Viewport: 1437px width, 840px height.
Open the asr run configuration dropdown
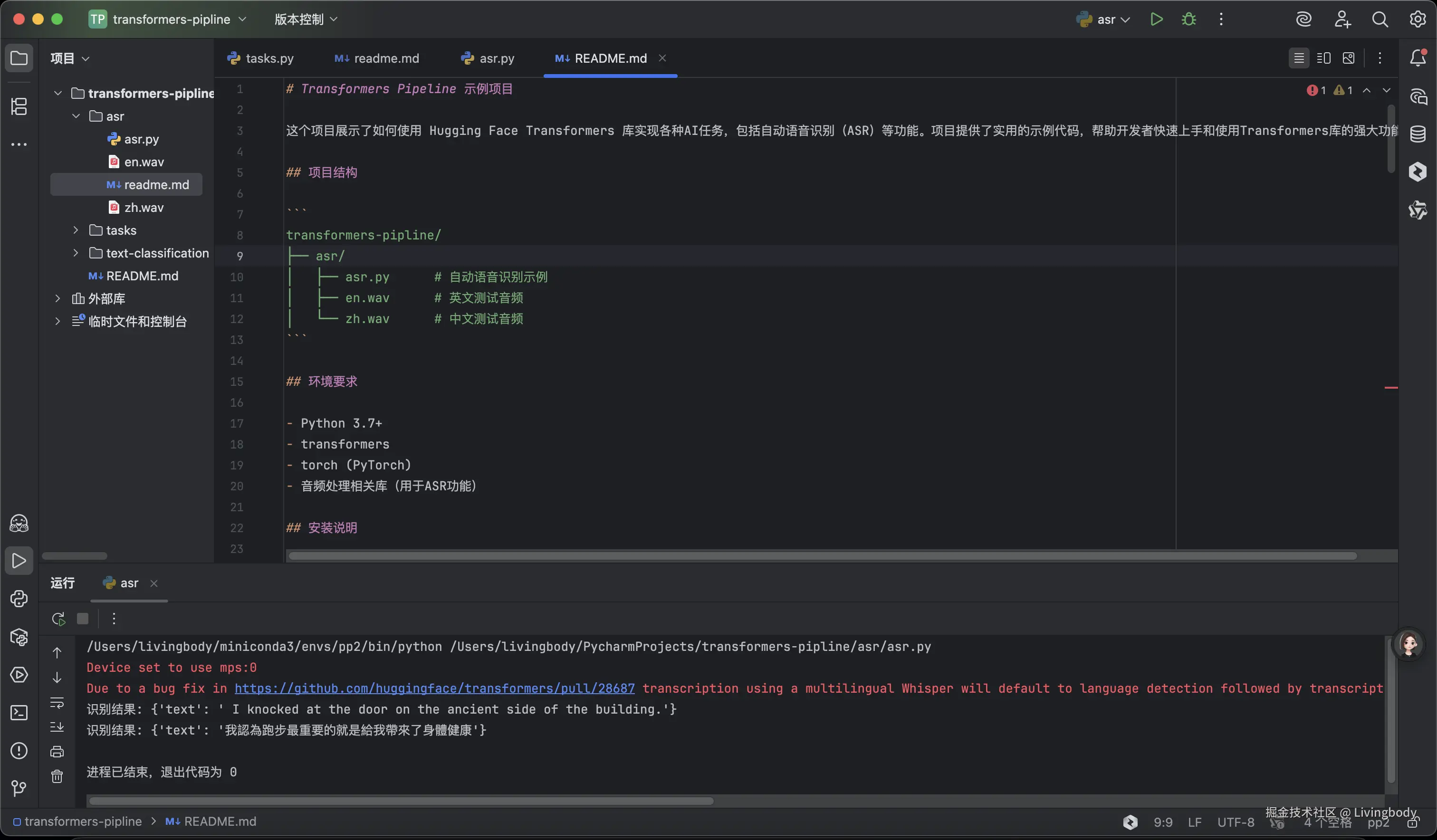pos(1103,19)
